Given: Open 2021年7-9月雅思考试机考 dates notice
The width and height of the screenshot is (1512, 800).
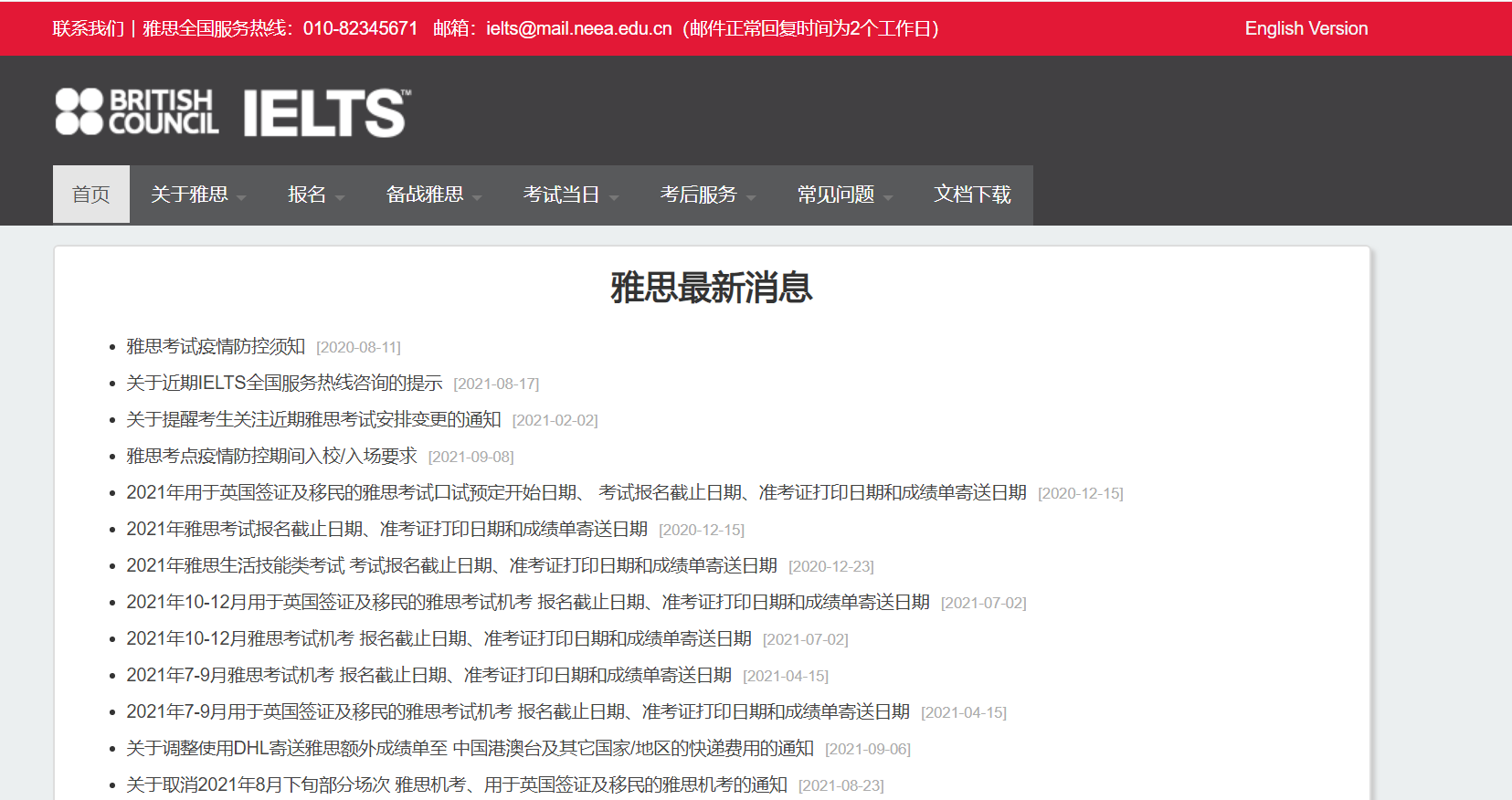Looking at the screenshot, I should [x=428, y=675].
